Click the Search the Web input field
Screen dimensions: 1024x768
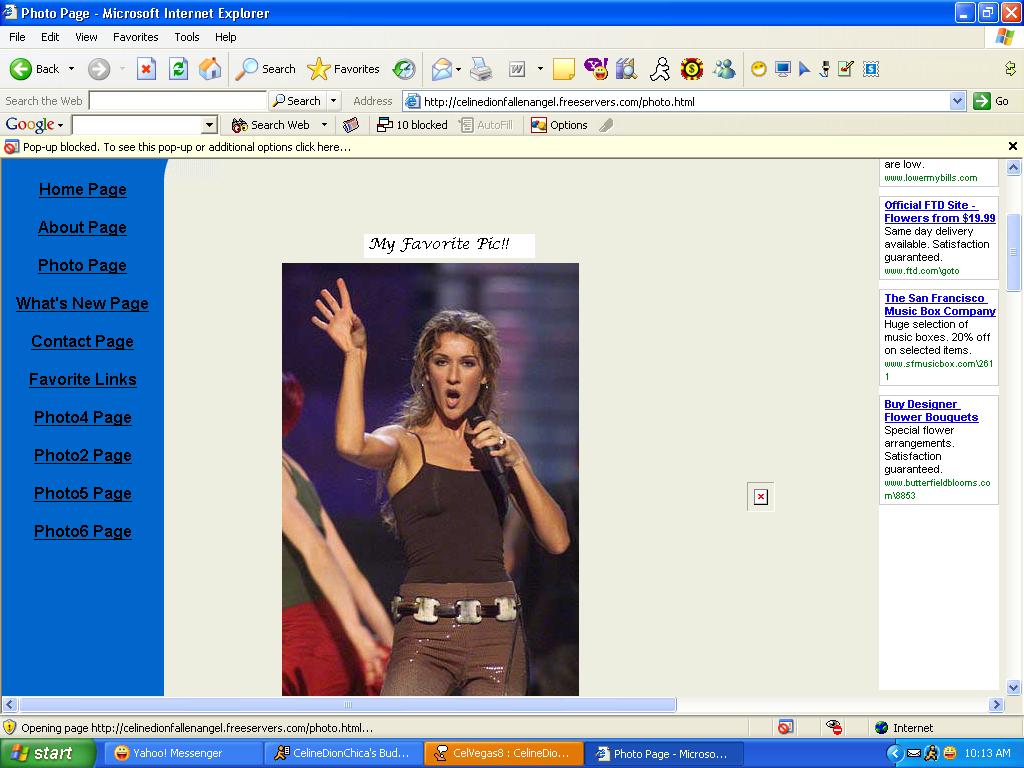[178, 101]
